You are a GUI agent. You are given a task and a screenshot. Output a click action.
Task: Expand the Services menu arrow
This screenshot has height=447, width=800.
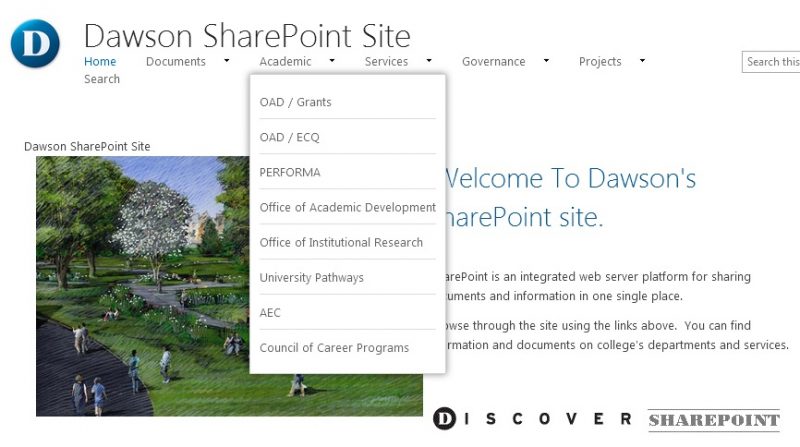pyautogui.click(x=429, y=60)
